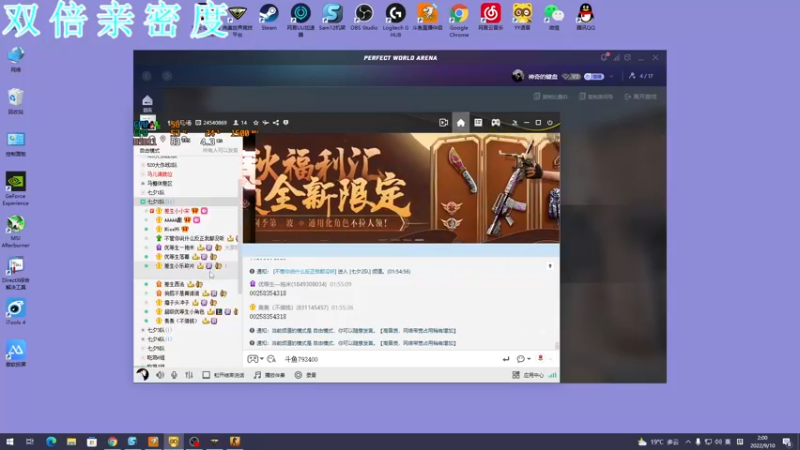This screenshot has height=450, width=800.
Task: Click the YY home icon in header
Action: [461, 122]
